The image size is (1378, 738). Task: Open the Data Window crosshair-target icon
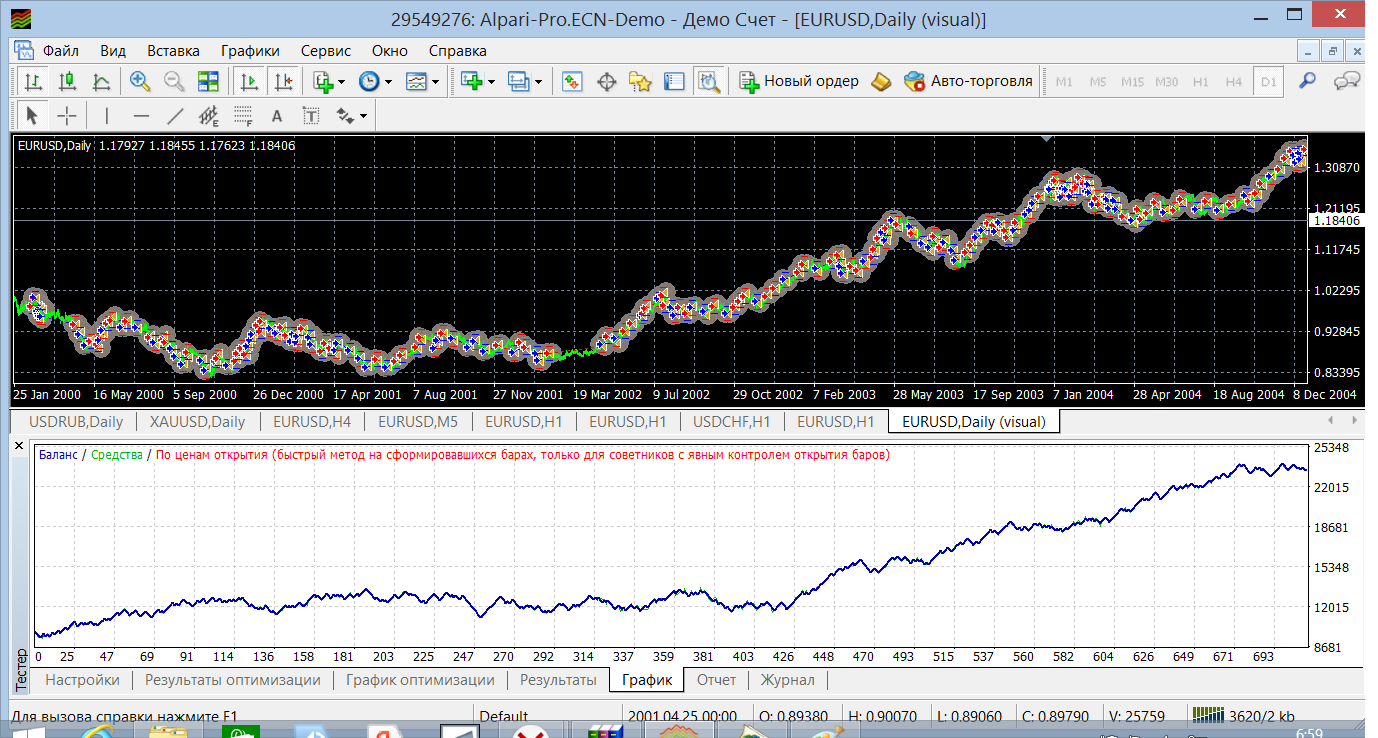pos(606,82)
